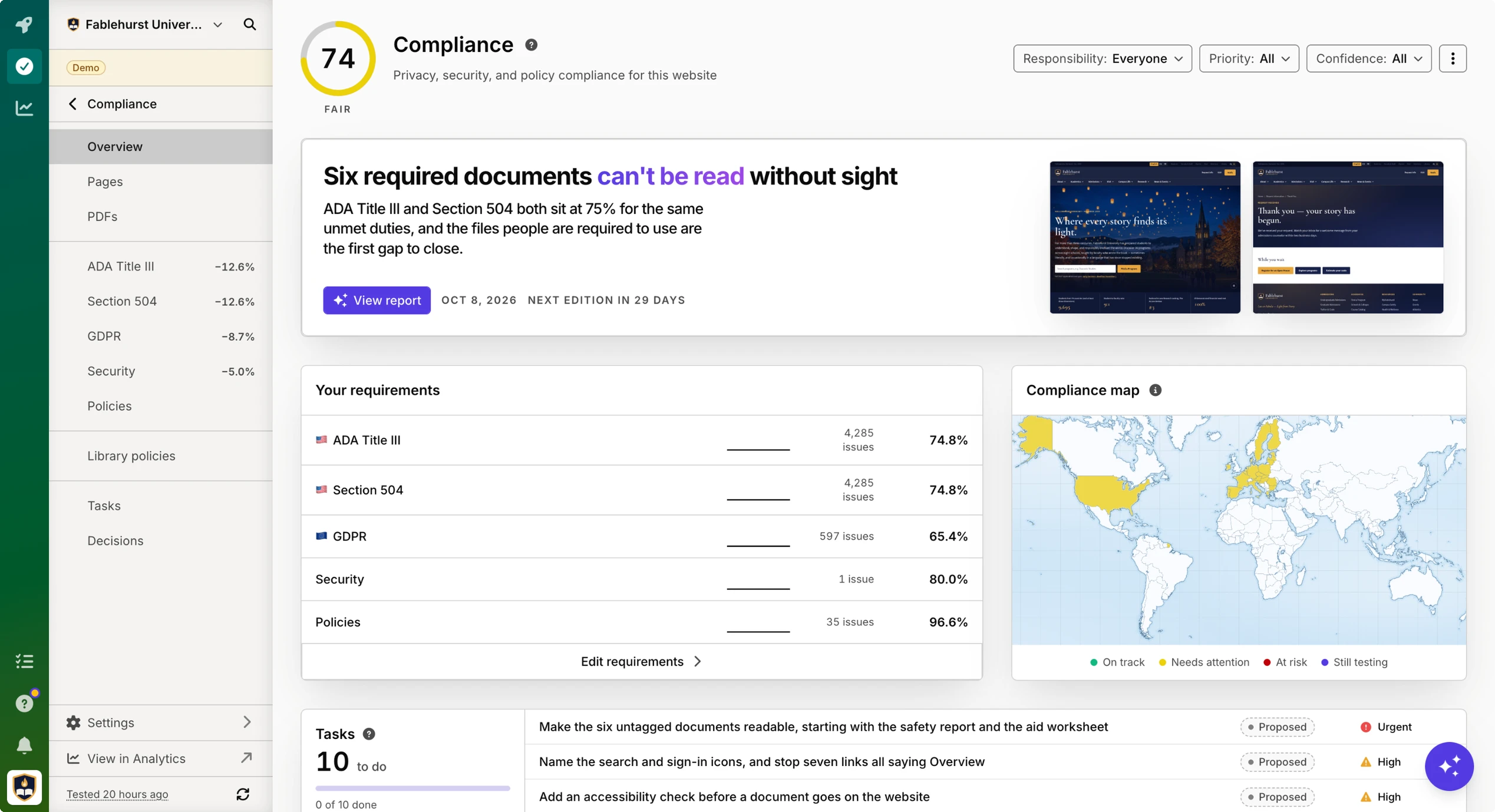The height and width of the screenshot is (812, 1495).
Task: Open the GDPR 597 issues row
Action: pos(642,536)
